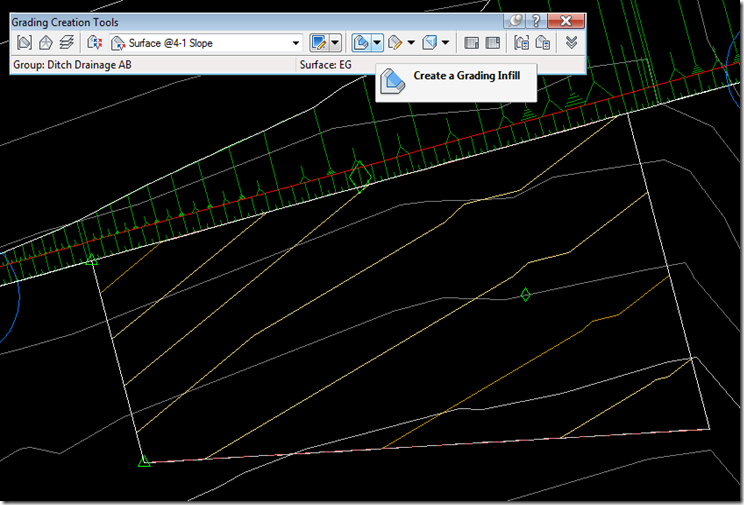Image resolution: width=744 pixels, height=505 pixels.
Task: Click the Help question mark button
Action: pos(537,20)
